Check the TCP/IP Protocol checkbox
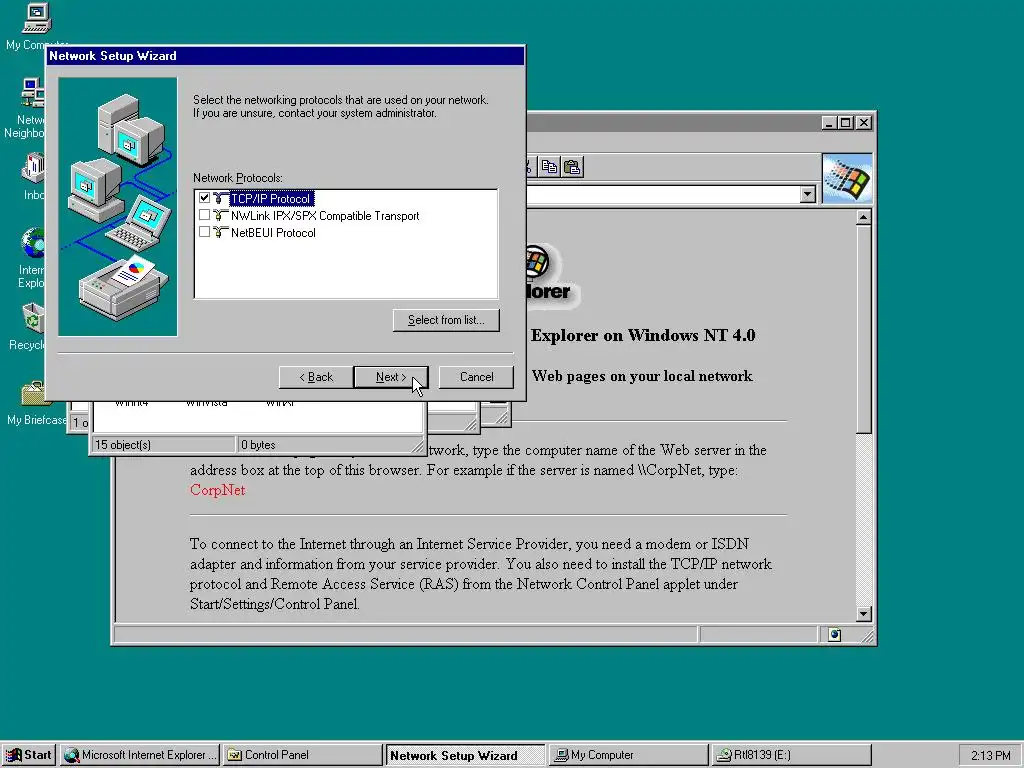This screenshot has width=1024, height=768. pos(204,198)
